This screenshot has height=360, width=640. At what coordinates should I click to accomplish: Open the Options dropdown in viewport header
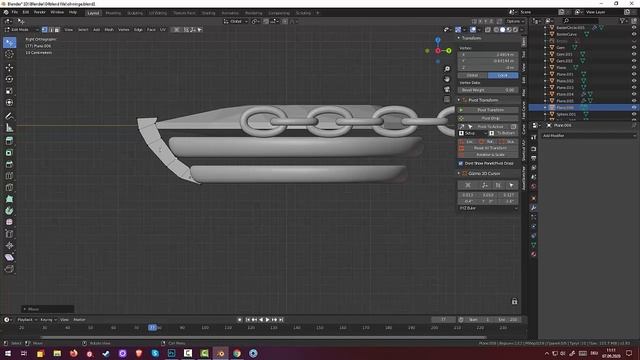[515, 21]
